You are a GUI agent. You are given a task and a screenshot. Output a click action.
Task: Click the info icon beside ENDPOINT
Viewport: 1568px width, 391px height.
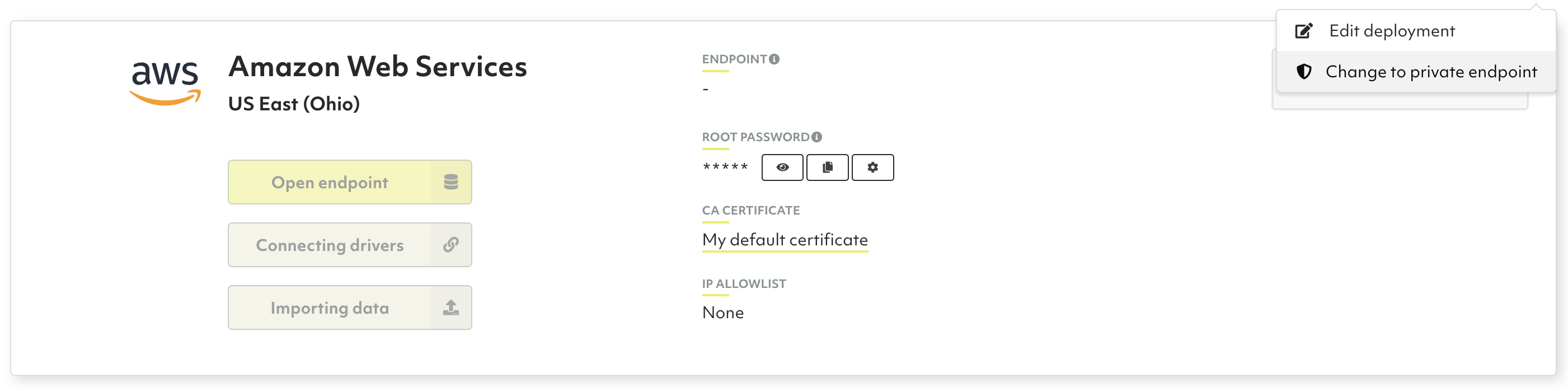click(x=774, y=59)
